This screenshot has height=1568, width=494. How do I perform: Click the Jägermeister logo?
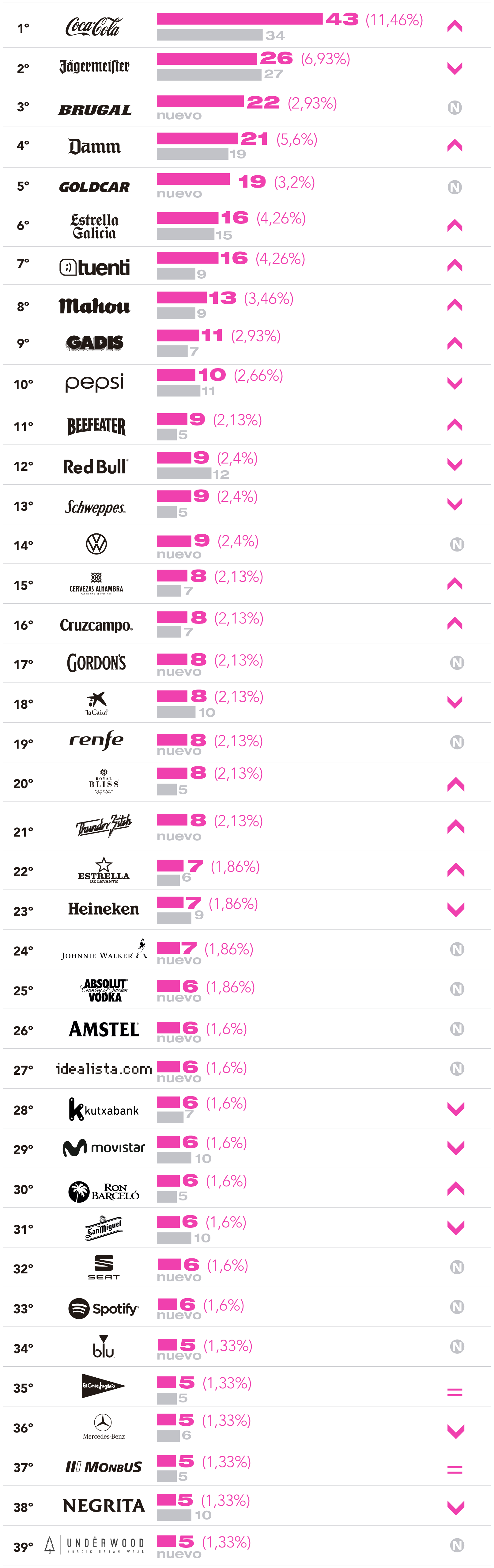click(94, 66)
